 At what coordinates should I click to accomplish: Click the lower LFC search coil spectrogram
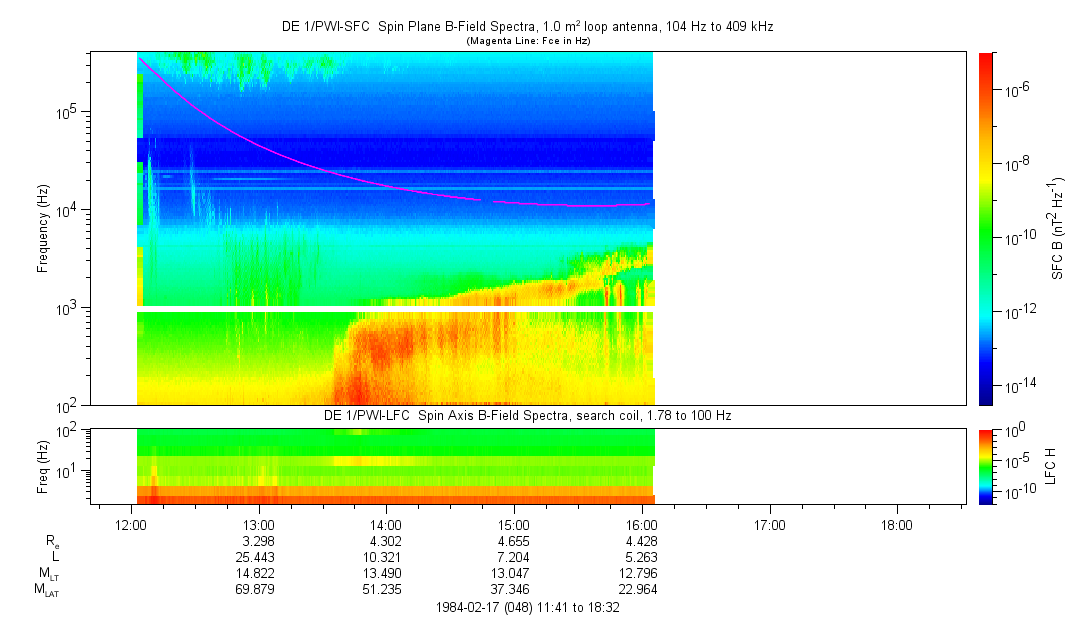[395, 466]
